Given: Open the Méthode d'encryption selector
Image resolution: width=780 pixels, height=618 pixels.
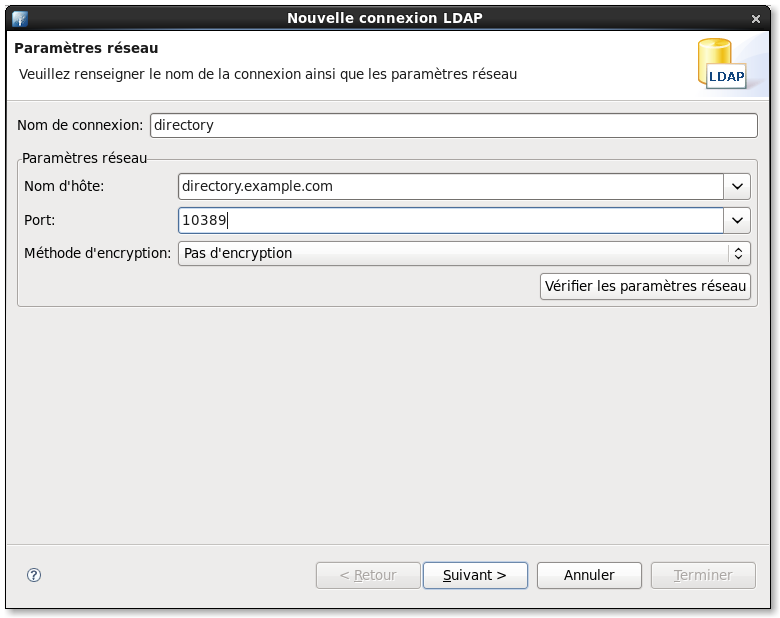Looking at the screenshot, I should pos(464,253).
